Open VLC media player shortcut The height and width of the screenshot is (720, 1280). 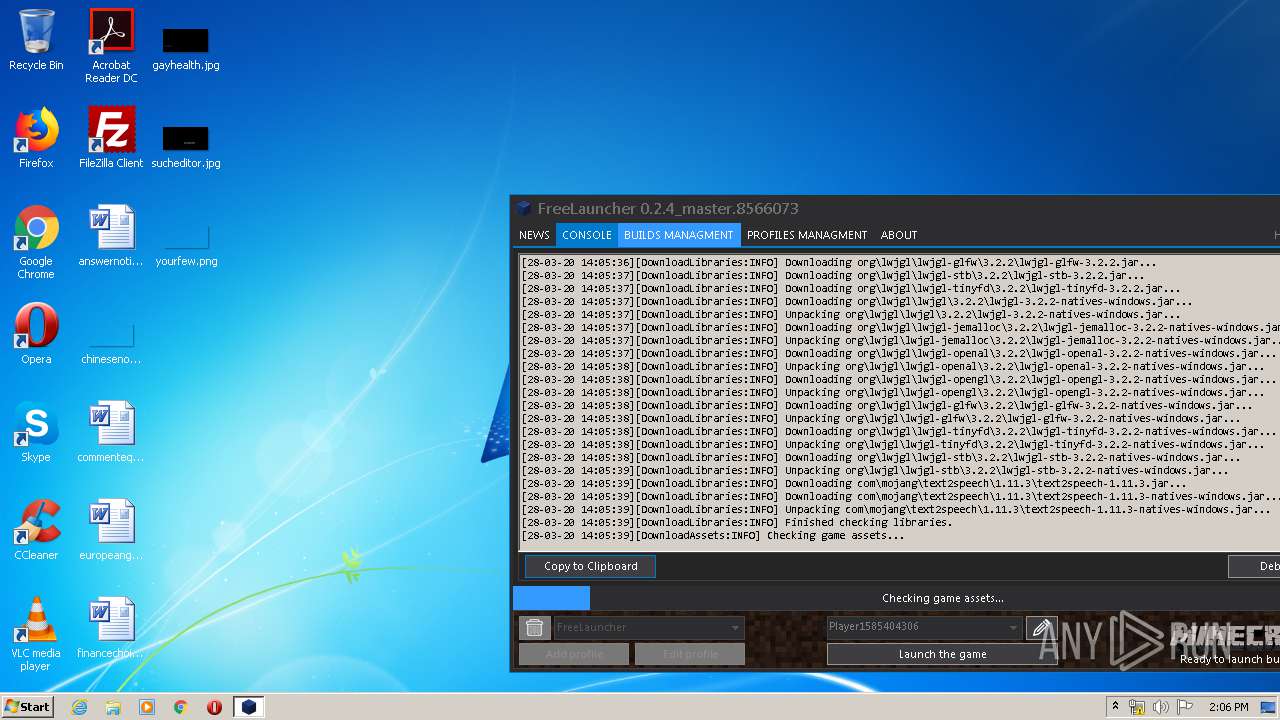click(36, 634)
